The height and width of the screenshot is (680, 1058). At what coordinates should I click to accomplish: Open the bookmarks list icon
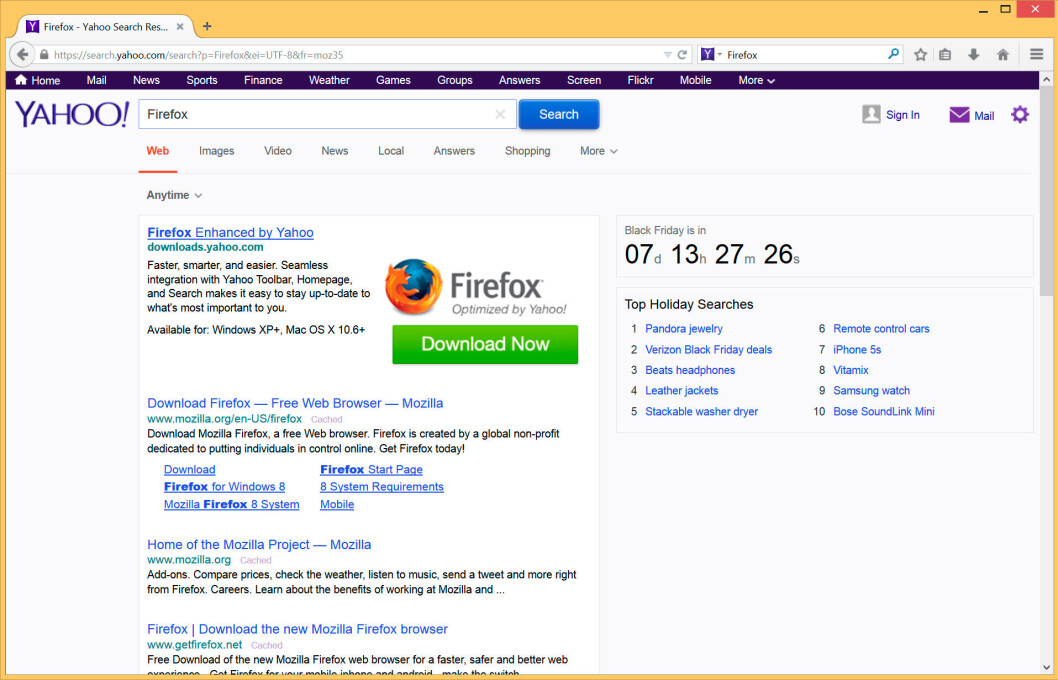(945, 55)
